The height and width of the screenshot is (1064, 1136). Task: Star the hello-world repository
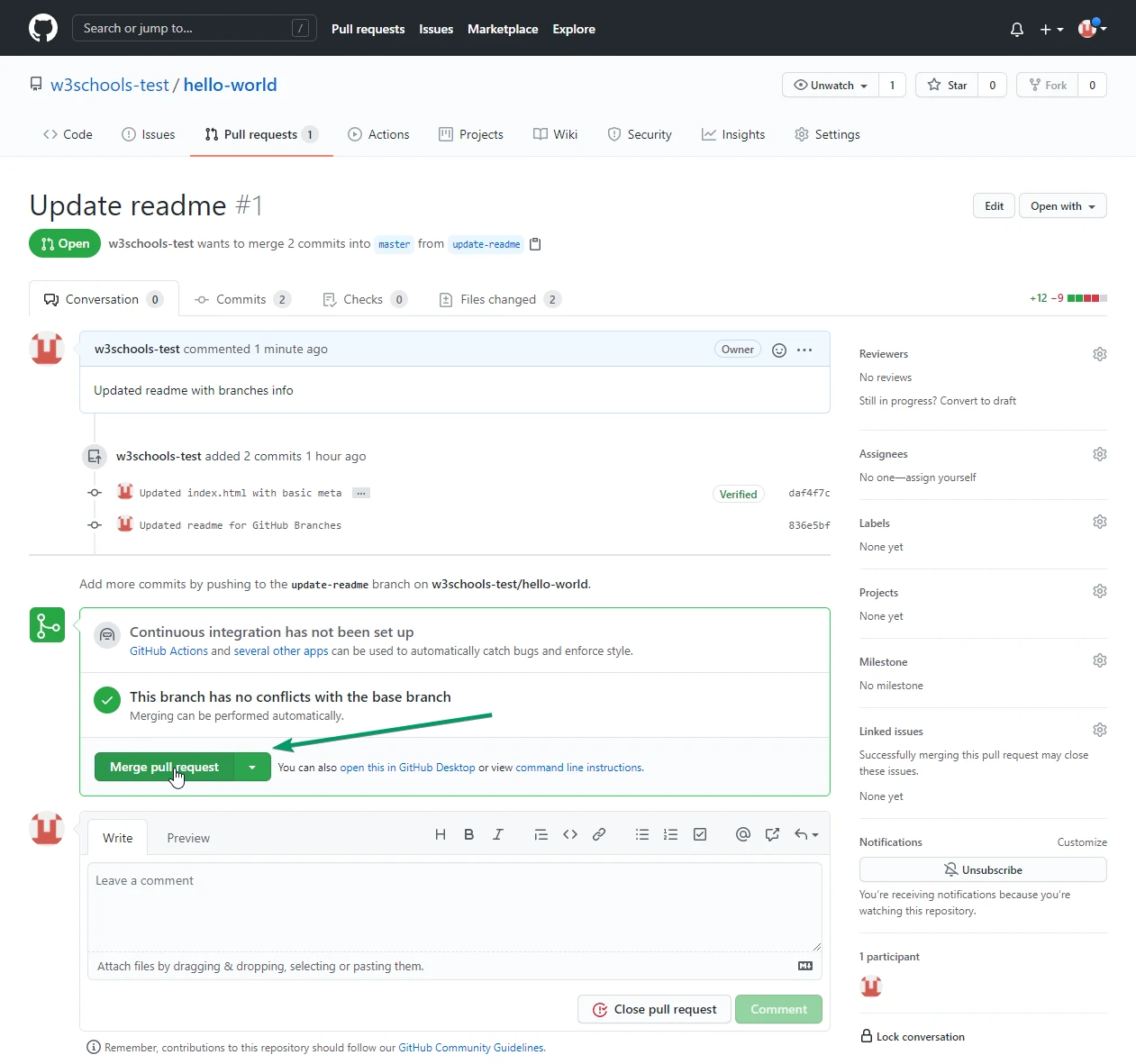947,86
